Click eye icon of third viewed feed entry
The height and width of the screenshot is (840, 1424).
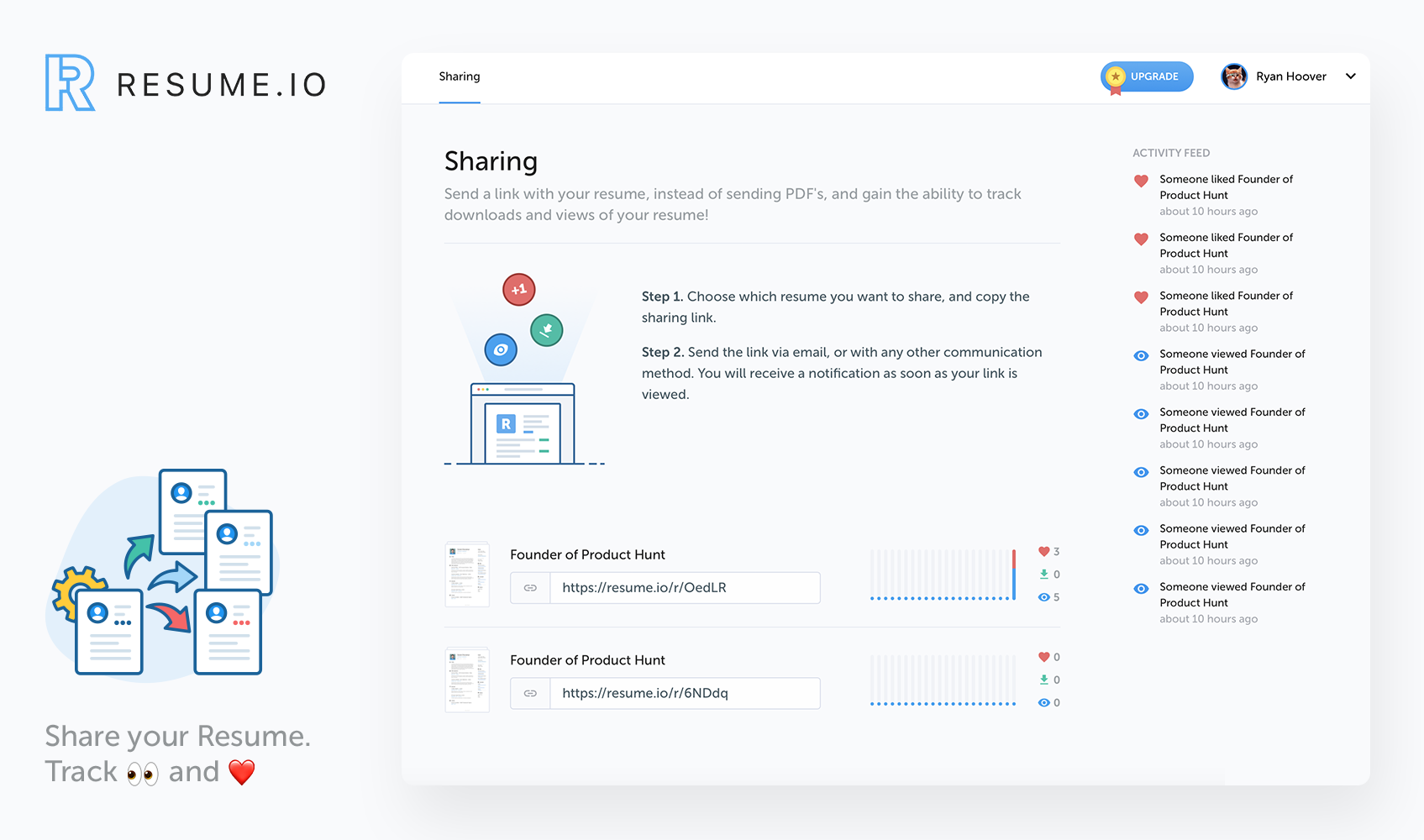click(1141, 472)
